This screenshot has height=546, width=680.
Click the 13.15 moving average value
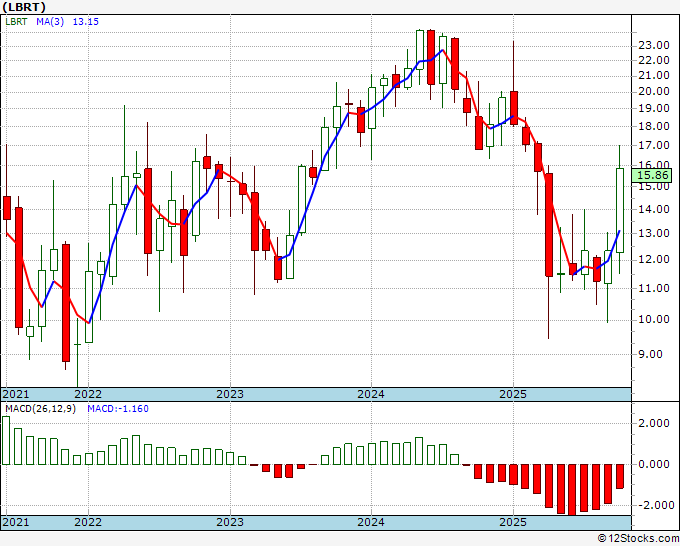click(85, 22)
